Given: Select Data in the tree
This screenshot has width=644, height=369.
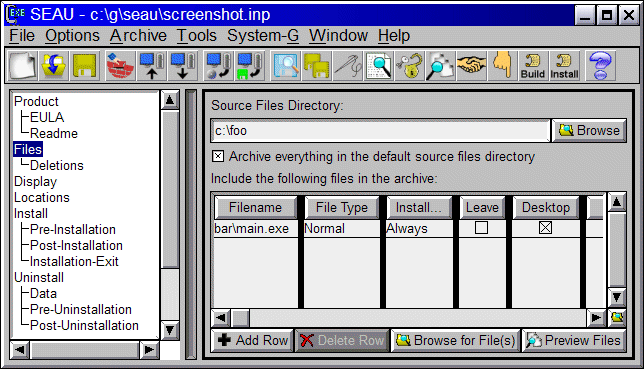Looking at the screenshot, I should tap(43, 294).
